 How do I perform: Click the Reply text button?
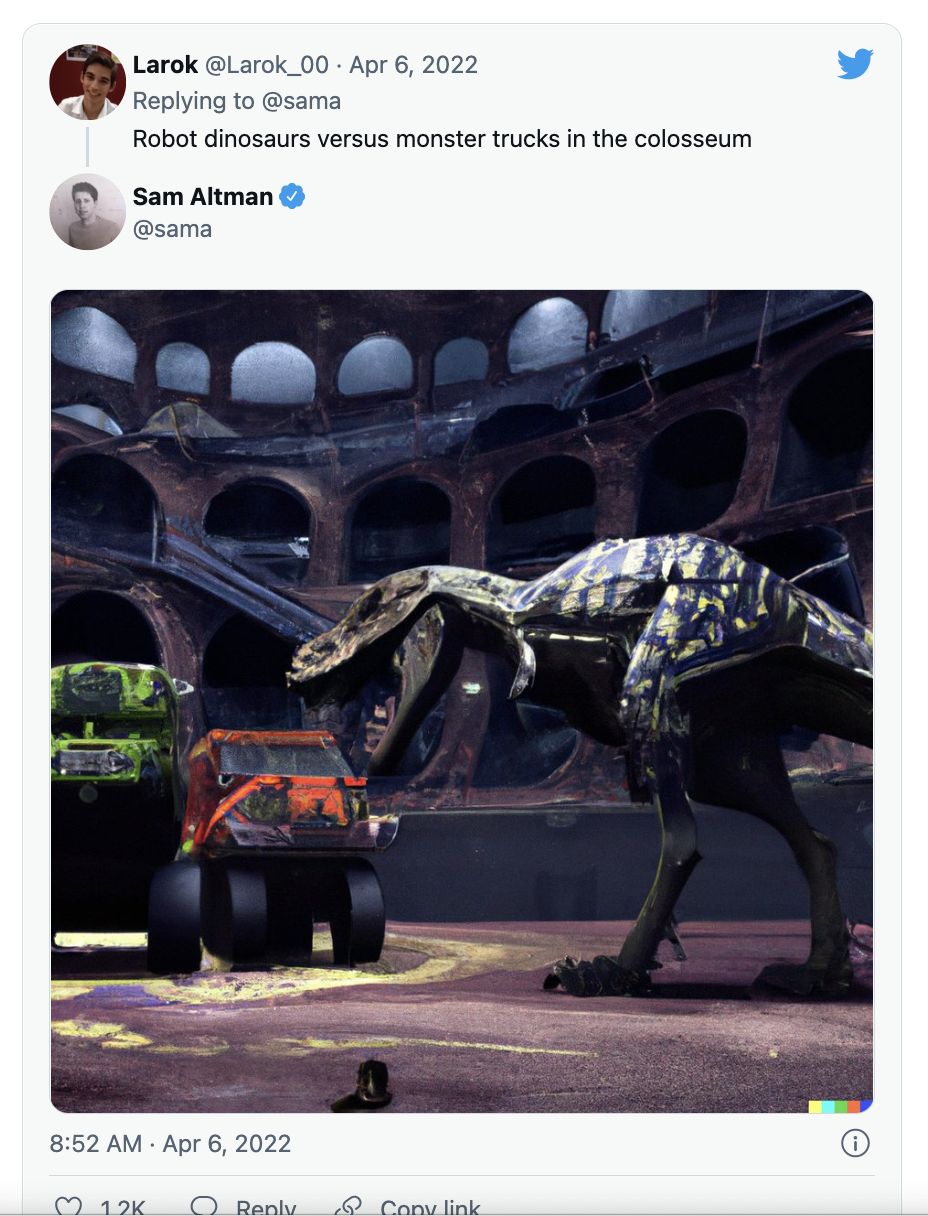tap(266, 1208)
